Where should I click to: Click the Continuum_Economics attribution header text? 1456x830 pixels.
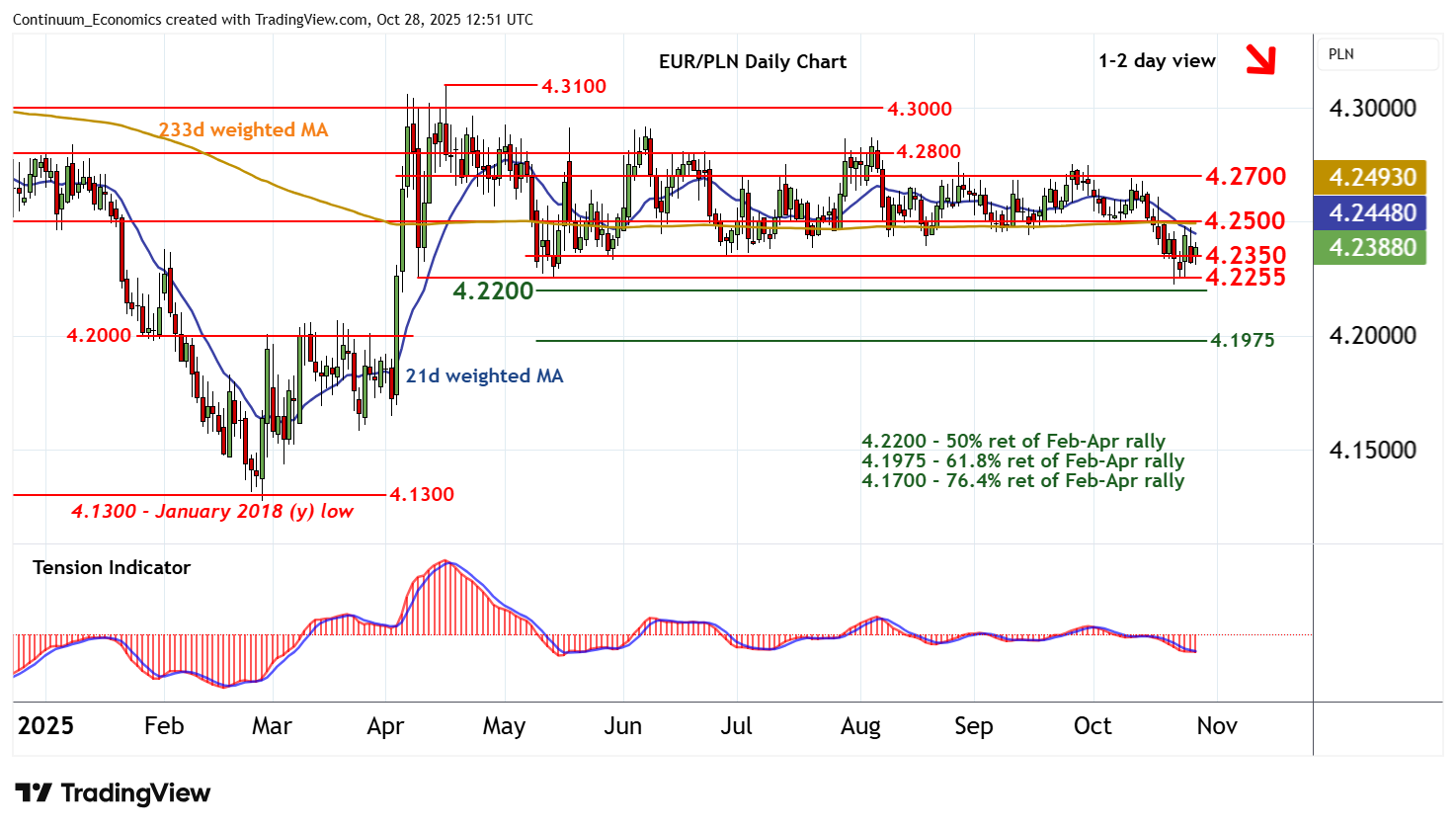click(273, 20)
